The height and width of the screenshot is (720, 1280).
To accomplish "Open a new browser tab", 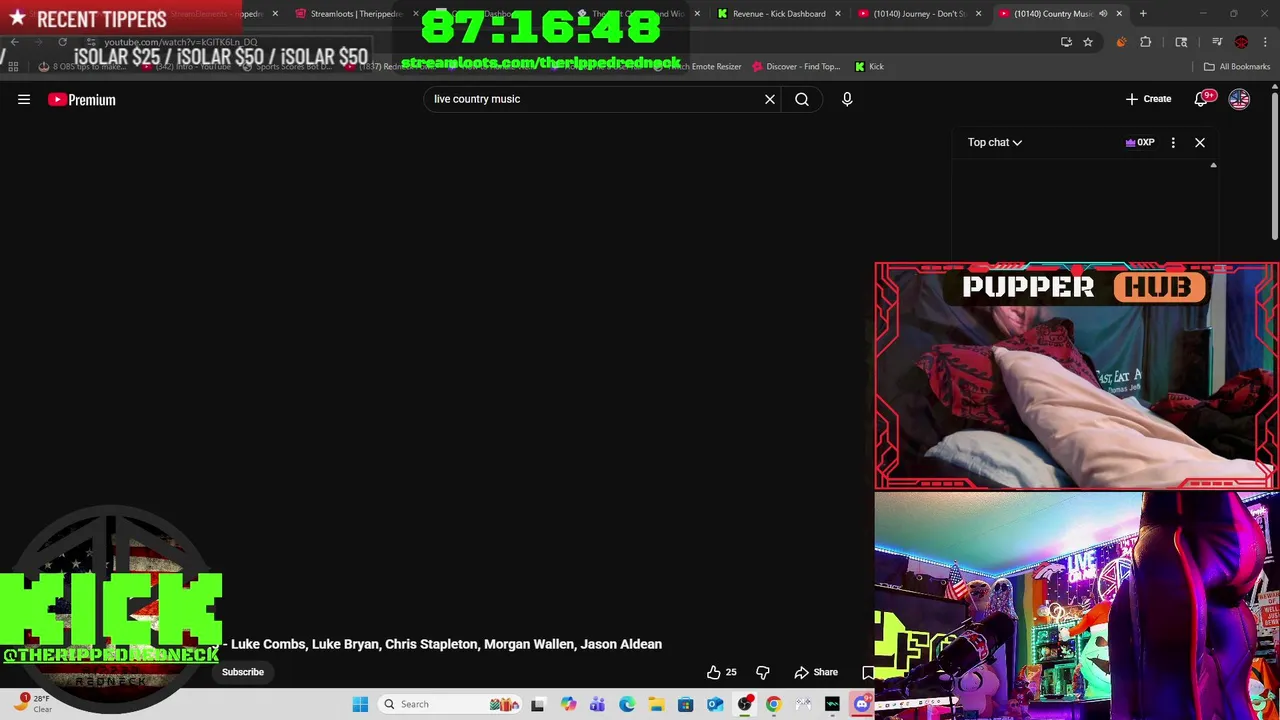I will coord(1143,13).
